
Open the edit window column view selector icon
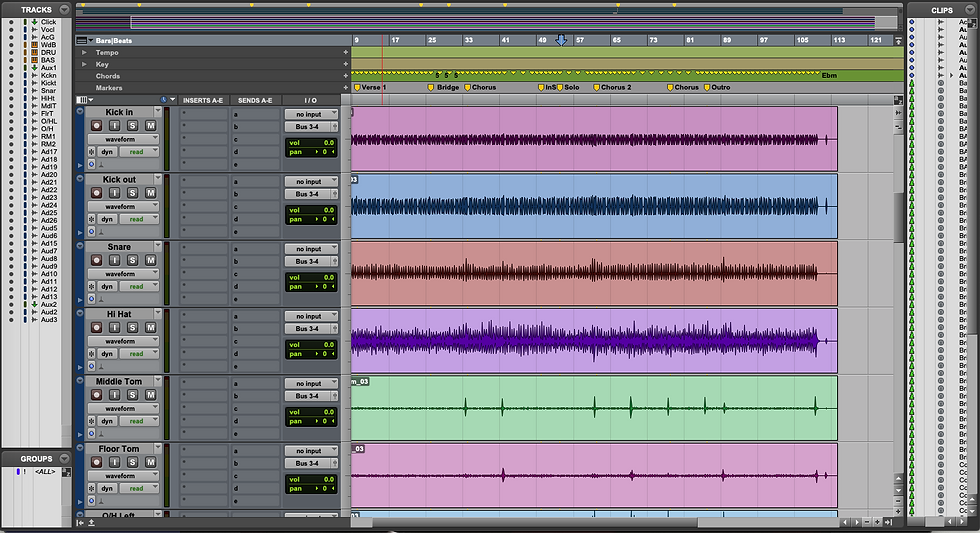click(84, 100)
